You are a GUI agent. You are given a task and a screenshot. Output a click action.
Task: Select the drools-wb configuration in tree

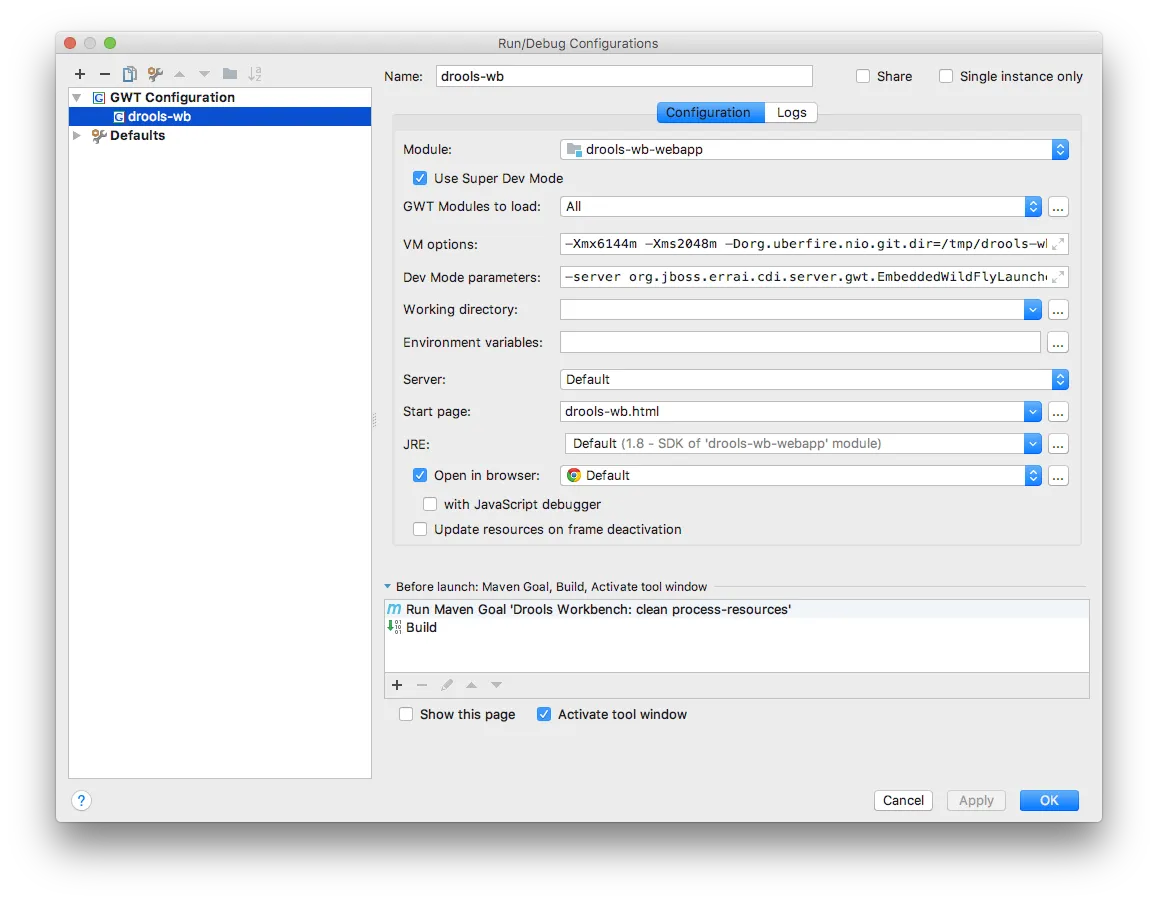point(220,117)
